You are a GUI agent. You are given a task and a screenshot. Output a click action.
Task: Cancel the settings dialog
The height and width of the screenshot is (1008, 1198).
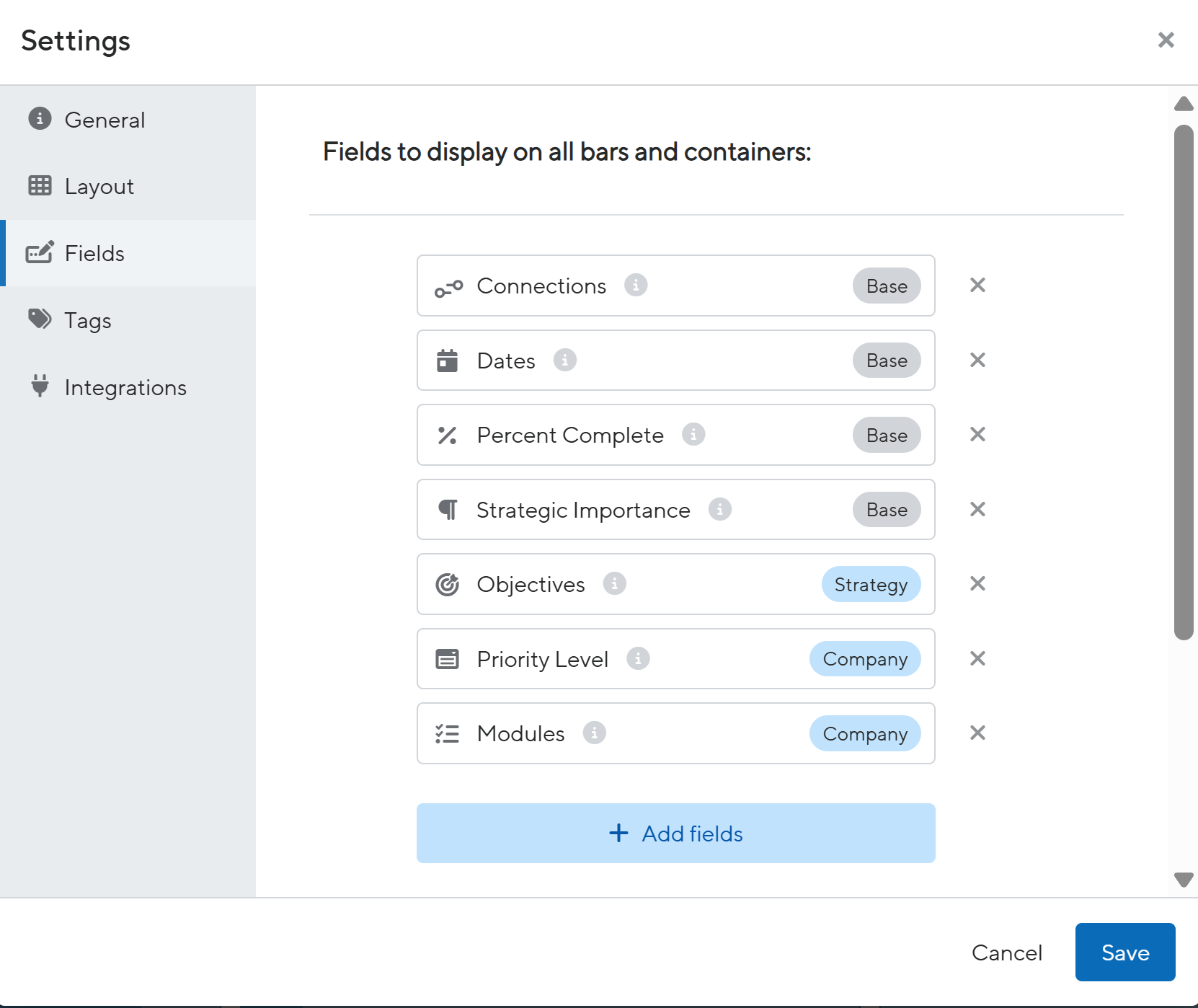1007,952
